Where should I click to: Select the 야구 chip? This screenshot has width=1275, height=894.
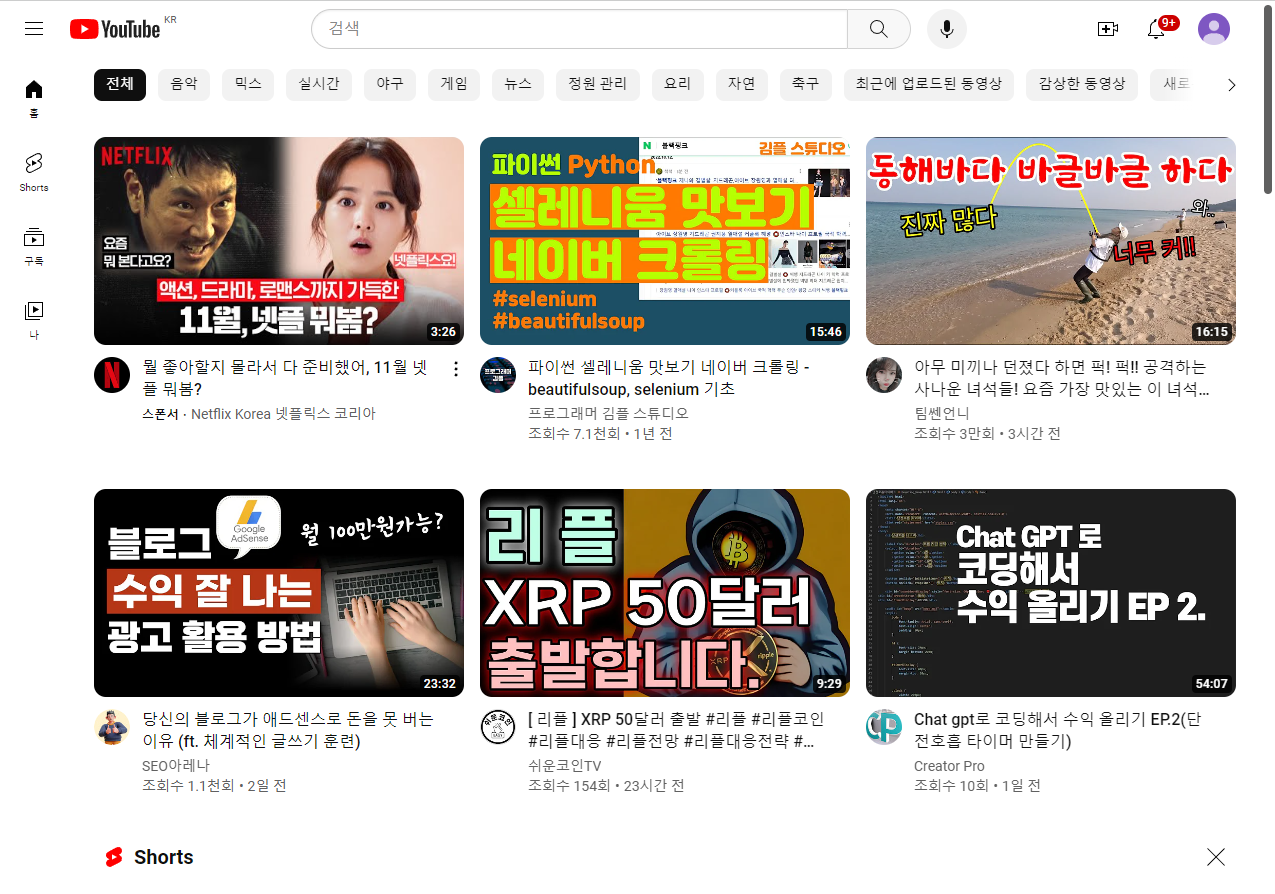pyautogui.click(x=390, y=84)
